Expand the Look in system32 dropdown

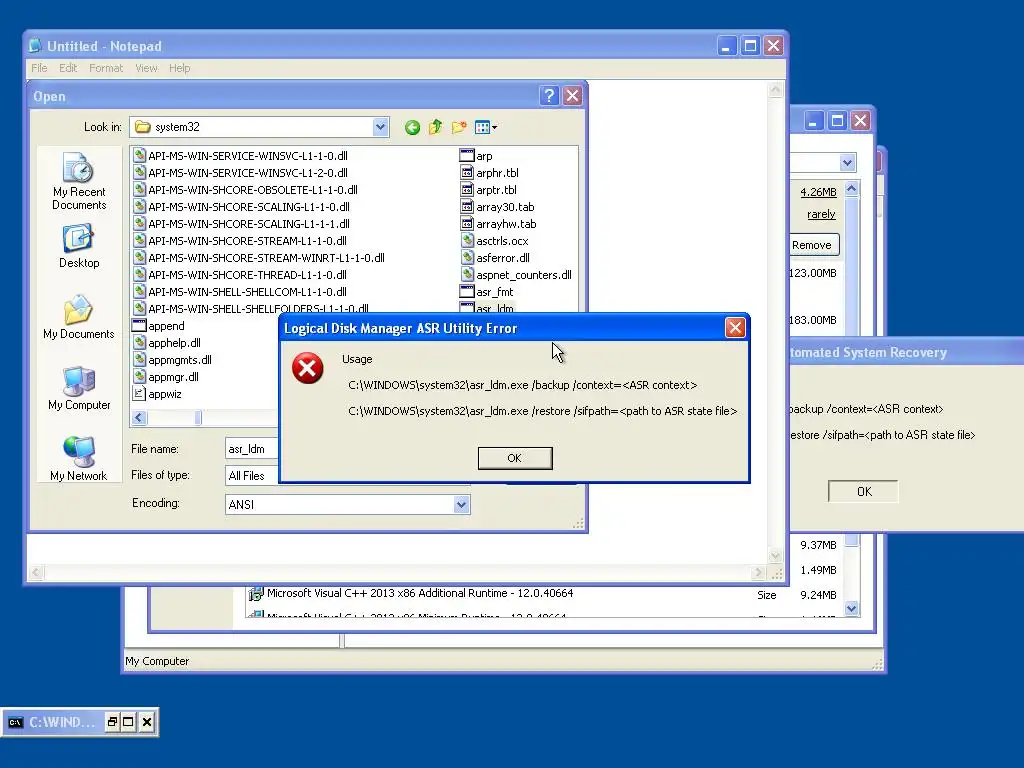pos(380,127)
